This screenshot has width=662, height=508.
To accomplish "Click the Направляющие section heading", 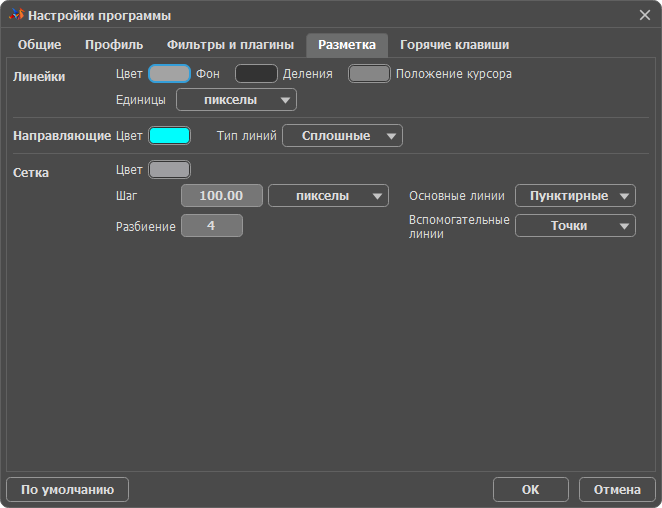I will pos(62,136).
